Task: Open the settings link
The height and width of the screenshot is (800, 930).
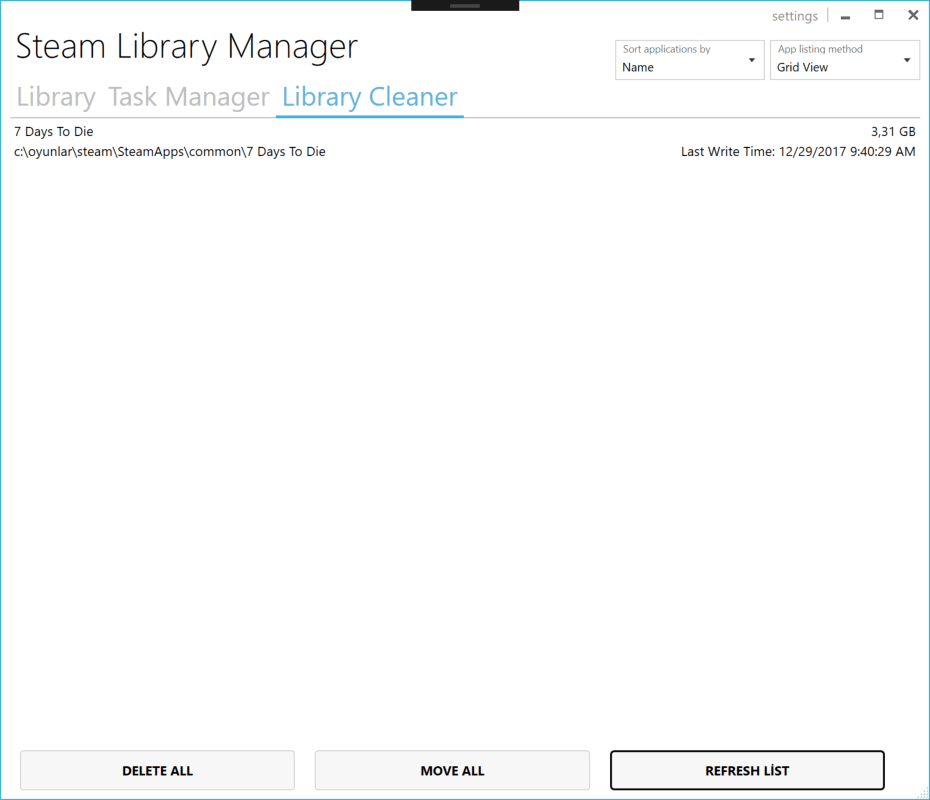Action: click(795, 16)
